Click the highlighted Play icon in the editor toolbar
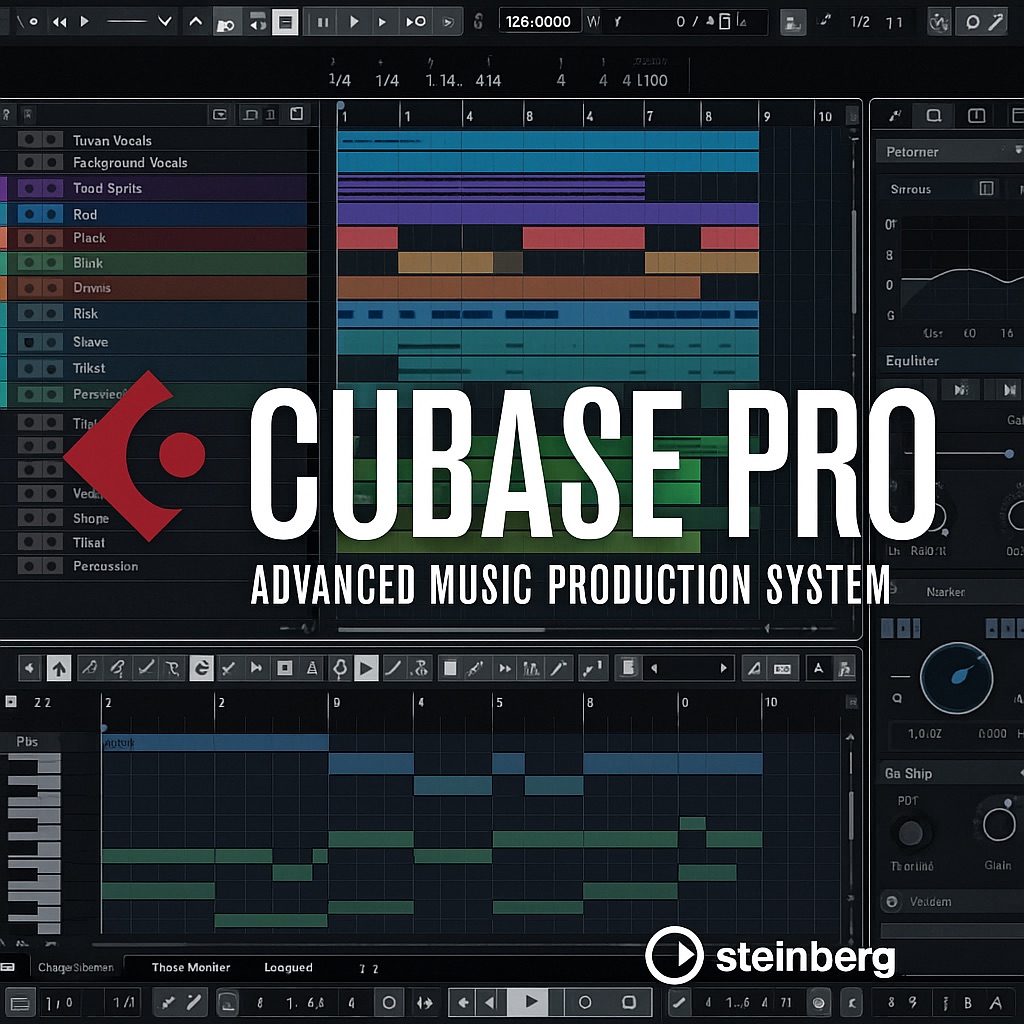 [x=366, y=668]
